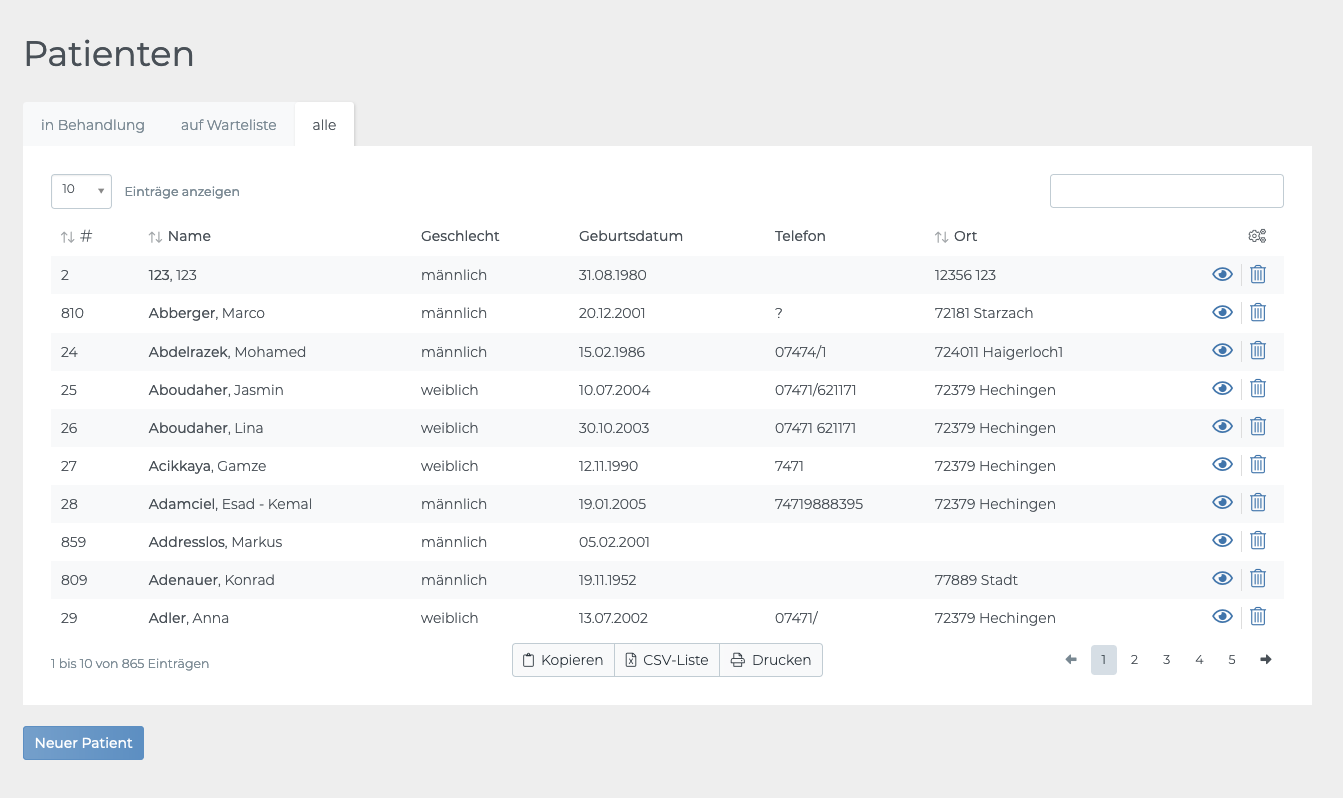Image resolution: width=1343 pixels, height=798 pixels.
Task: Open the 'auf Warteliste' tab
Action: [x=228, y=125]
